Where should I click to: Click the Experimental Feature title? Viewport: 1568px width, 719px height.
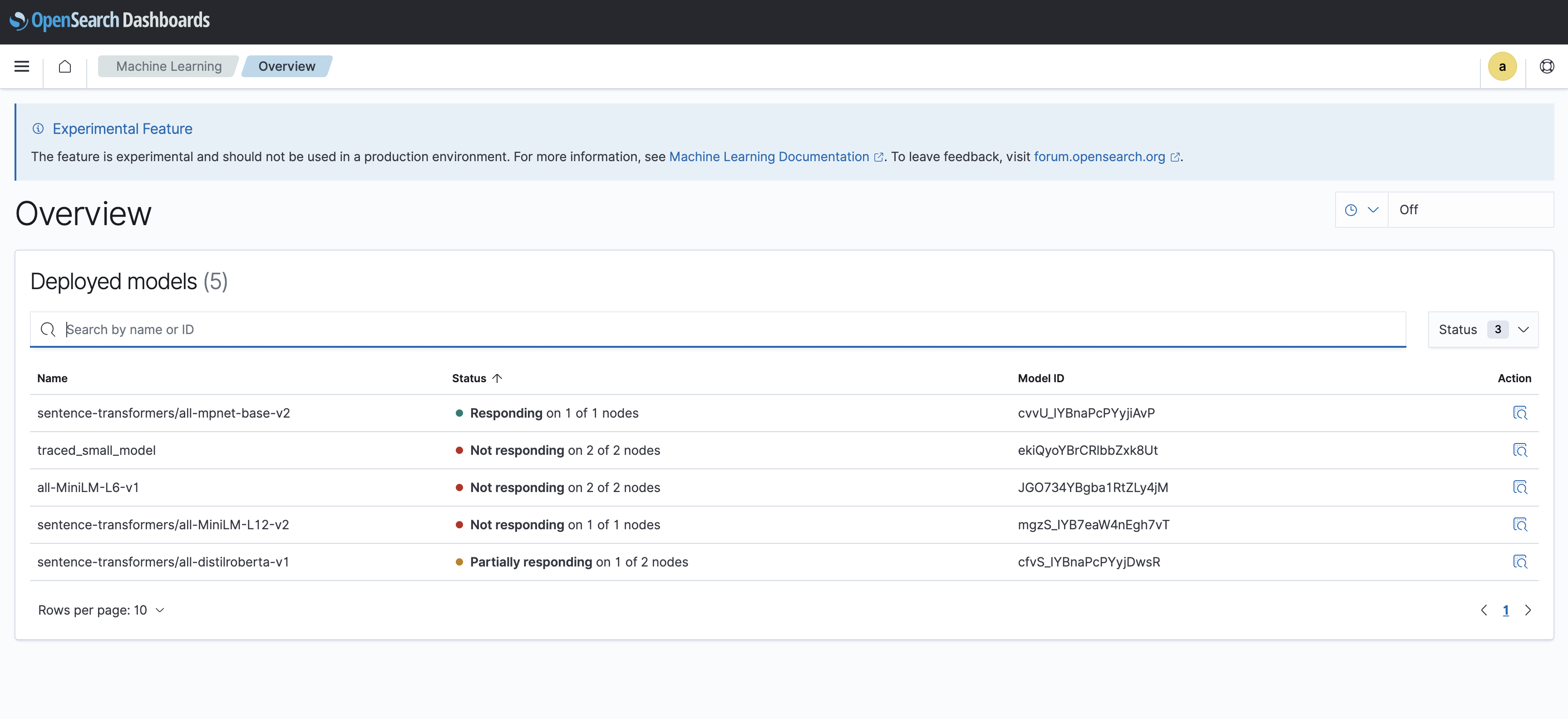[123, 128]
